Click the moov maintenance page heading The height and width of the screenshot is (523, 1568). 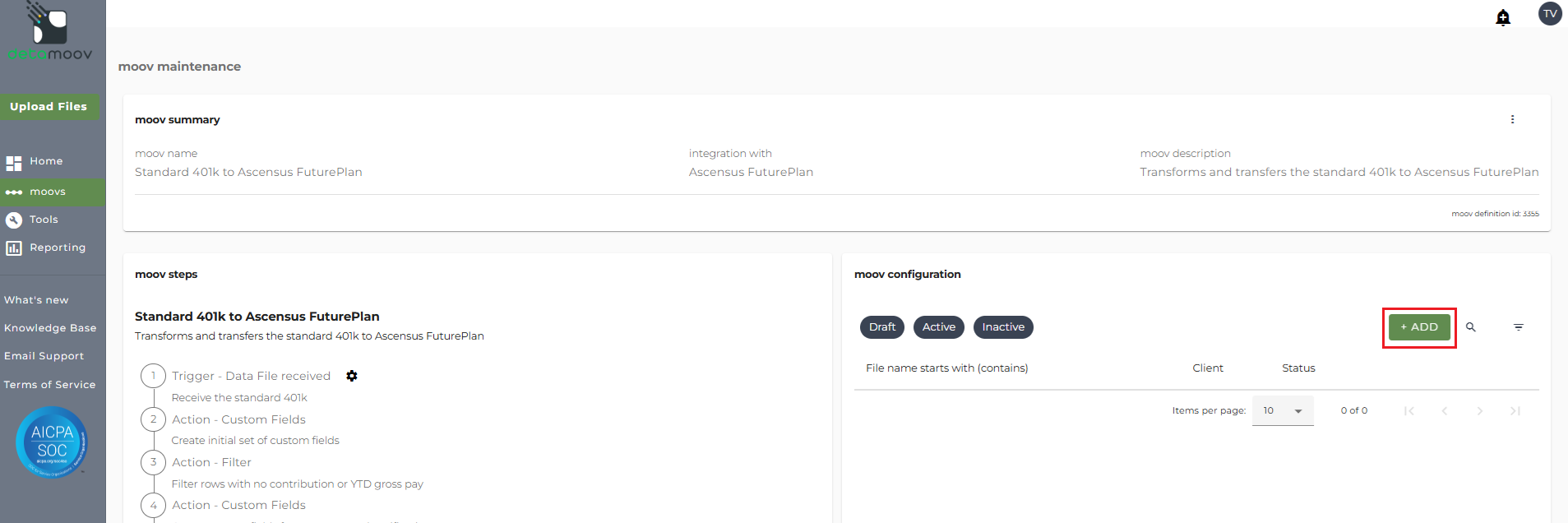(x=179, y=67)
